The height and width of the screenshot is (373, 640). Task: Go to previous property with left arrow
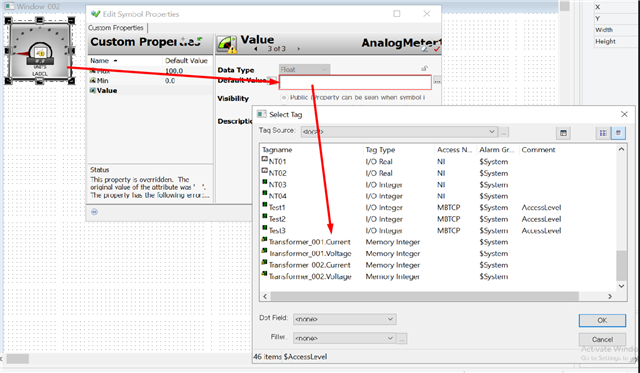256,49
